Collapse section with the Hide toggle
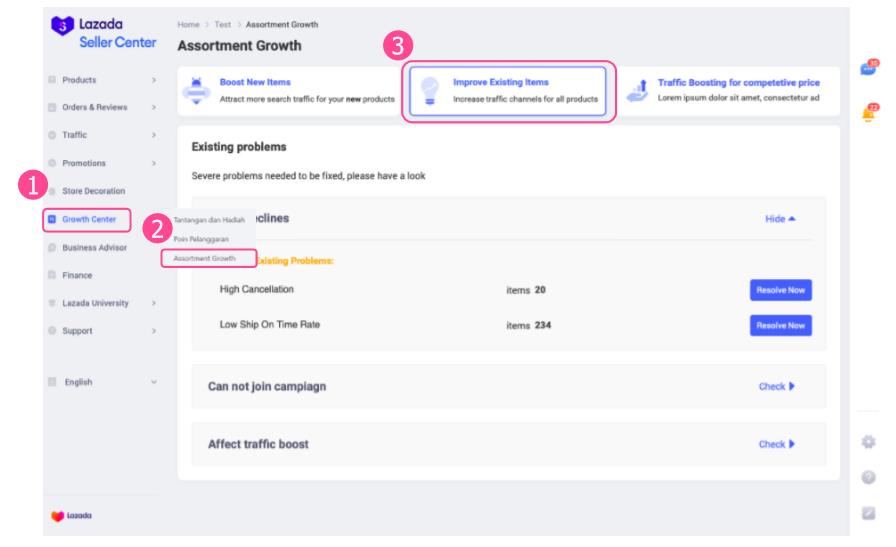The image size is (896, 547). tap(780, 219)
